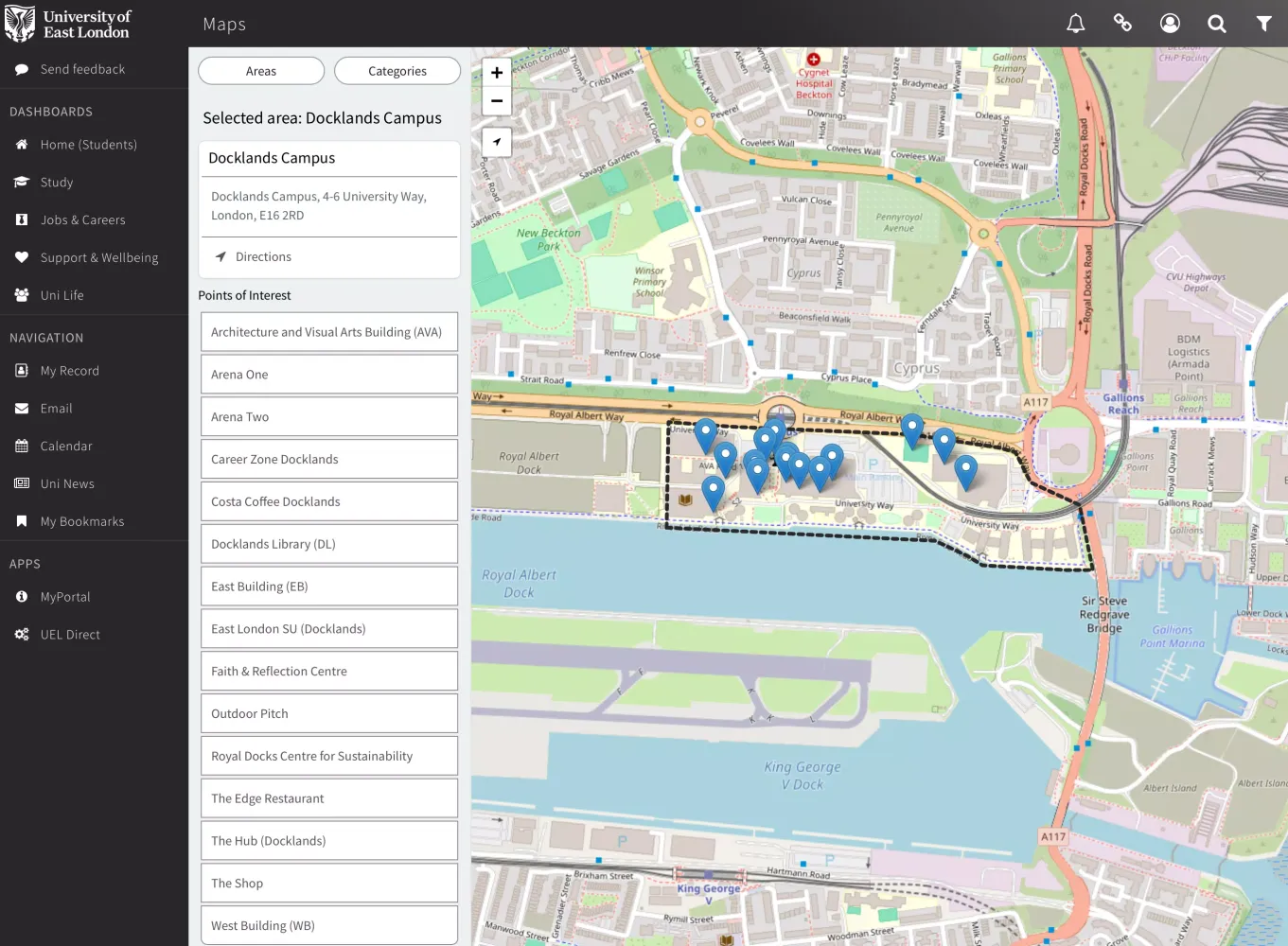Zoom in on the map
The height and width of the screenshot is (946, 1288).
coord(497,73)
